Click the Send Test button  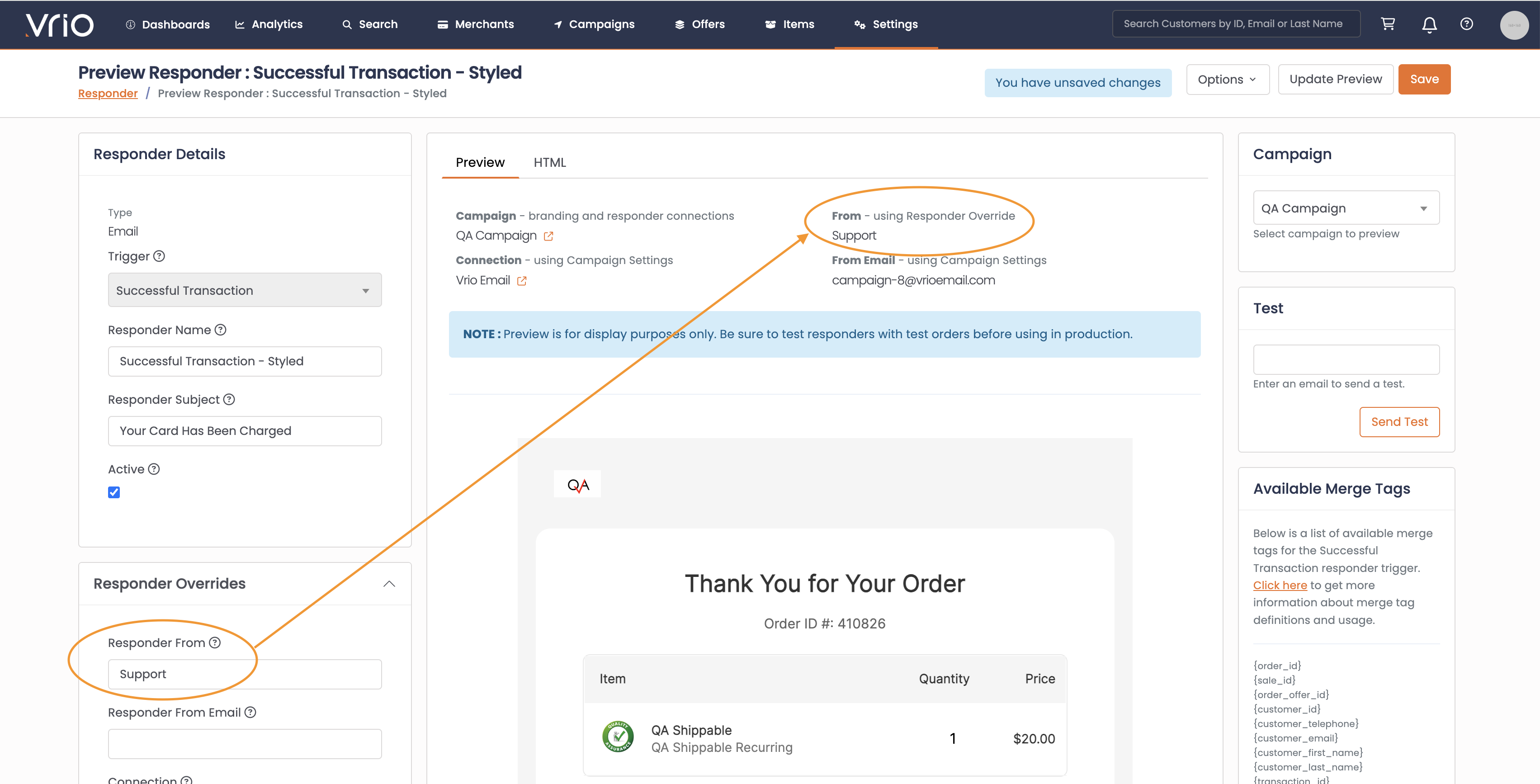pos(1399,422)
